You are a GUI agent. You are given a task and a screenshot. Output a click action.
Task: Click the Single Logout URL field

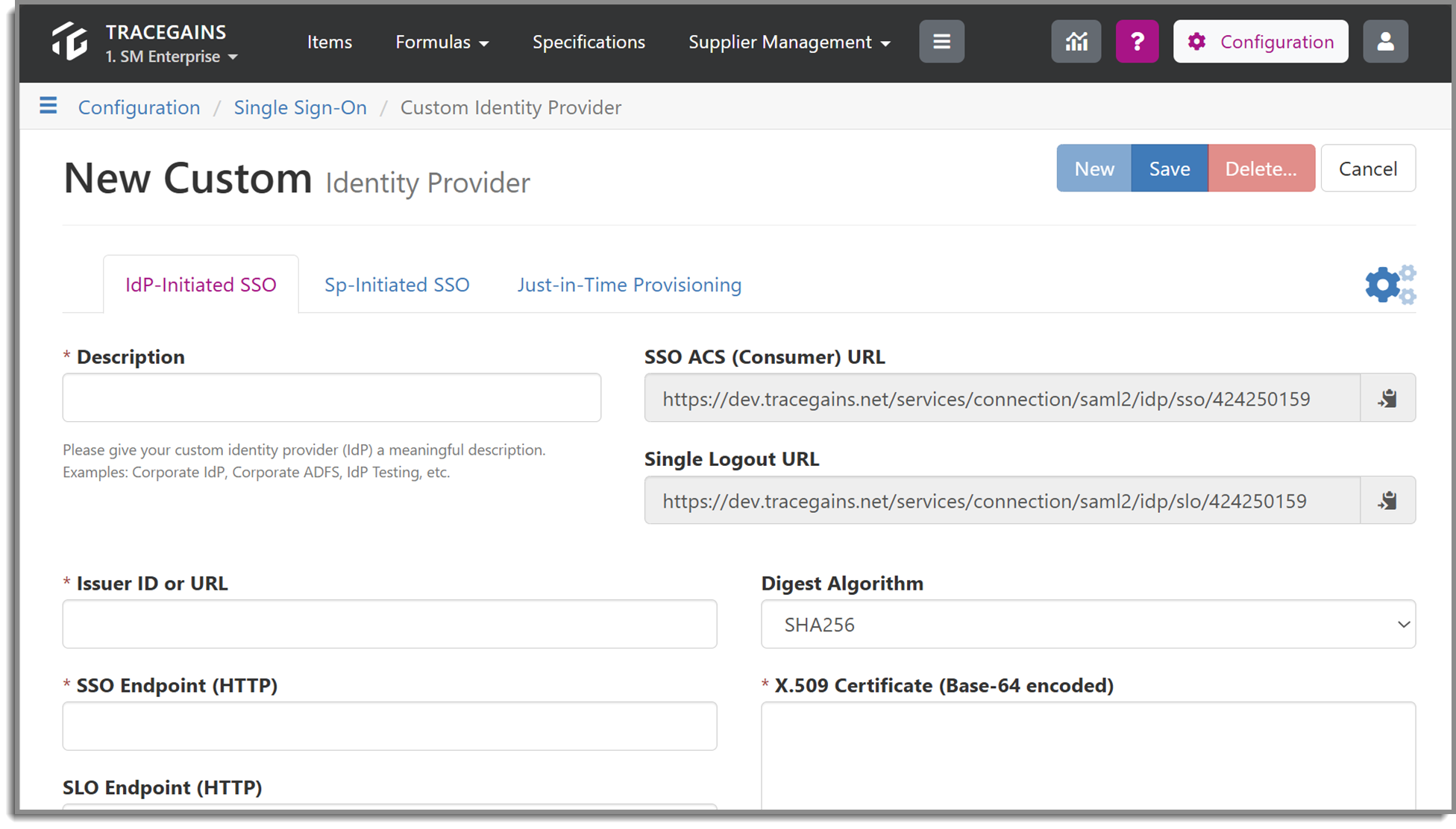1002,500
